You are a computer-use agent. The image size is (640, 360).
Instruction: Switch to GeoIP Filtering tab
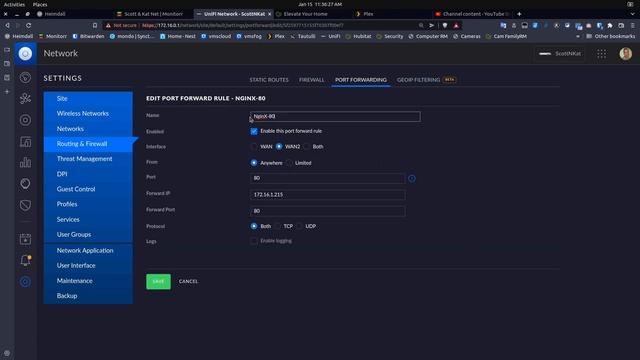coord(418,80)
